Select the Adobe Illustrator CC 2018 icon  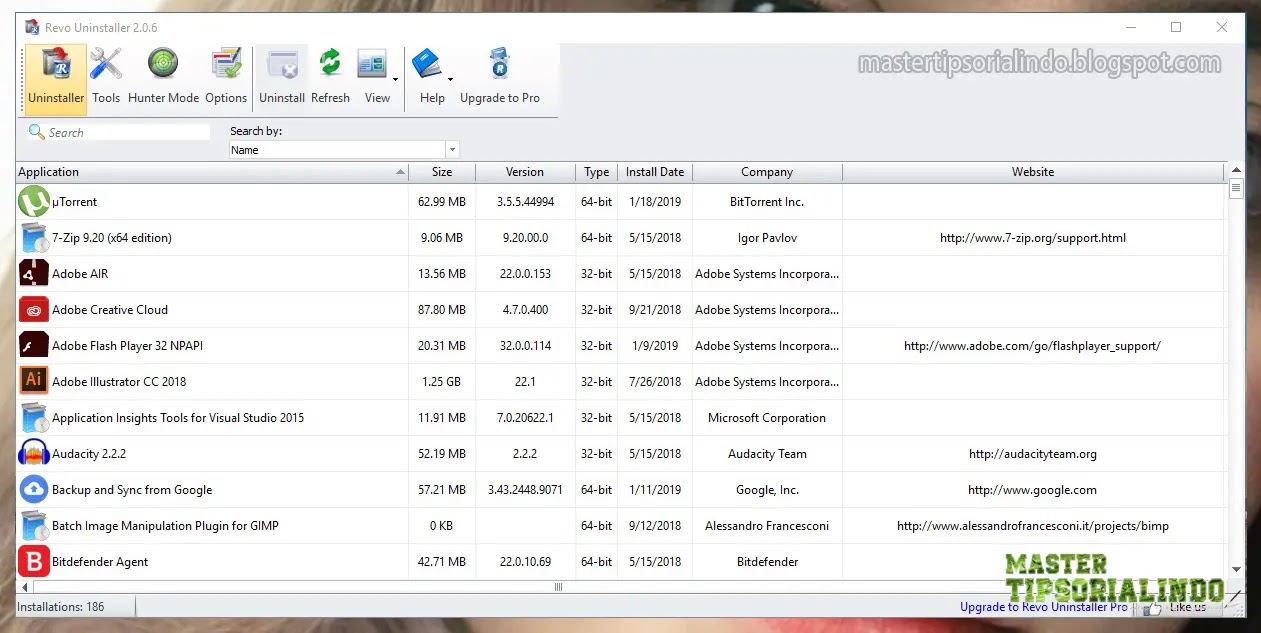click(34, 382)
